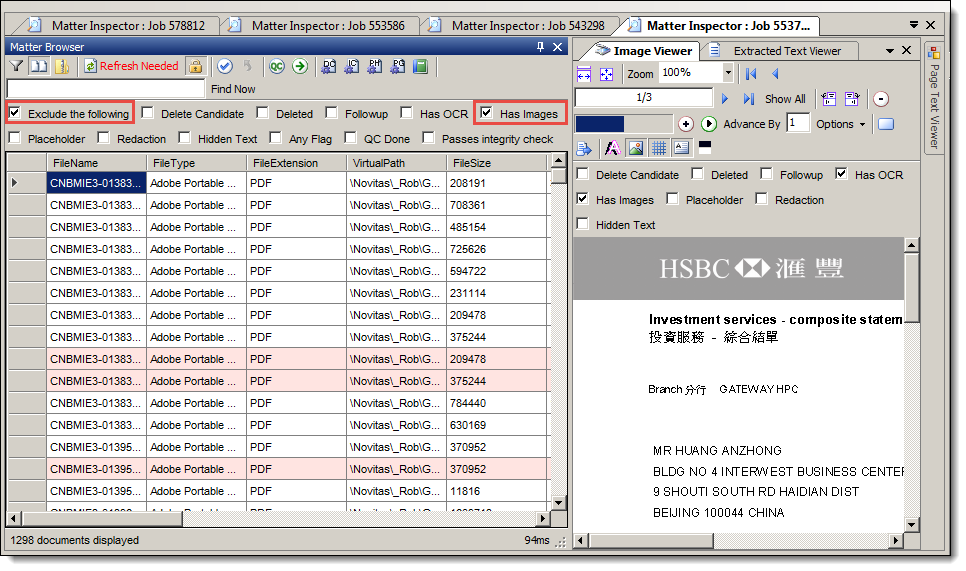Click the green QC circle icon

[x=277, y=66]
